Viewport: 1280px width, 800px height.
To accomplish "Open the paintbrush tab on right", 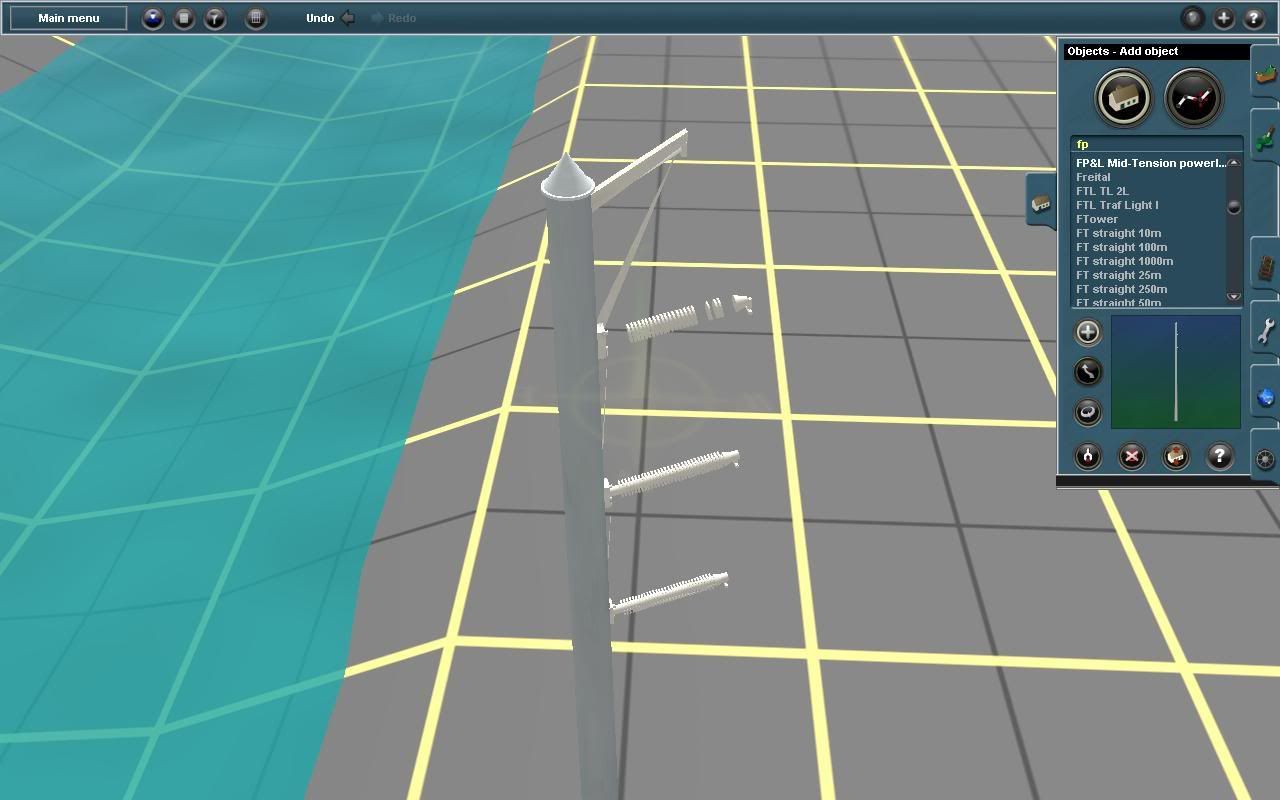I will coord(1265,137).
